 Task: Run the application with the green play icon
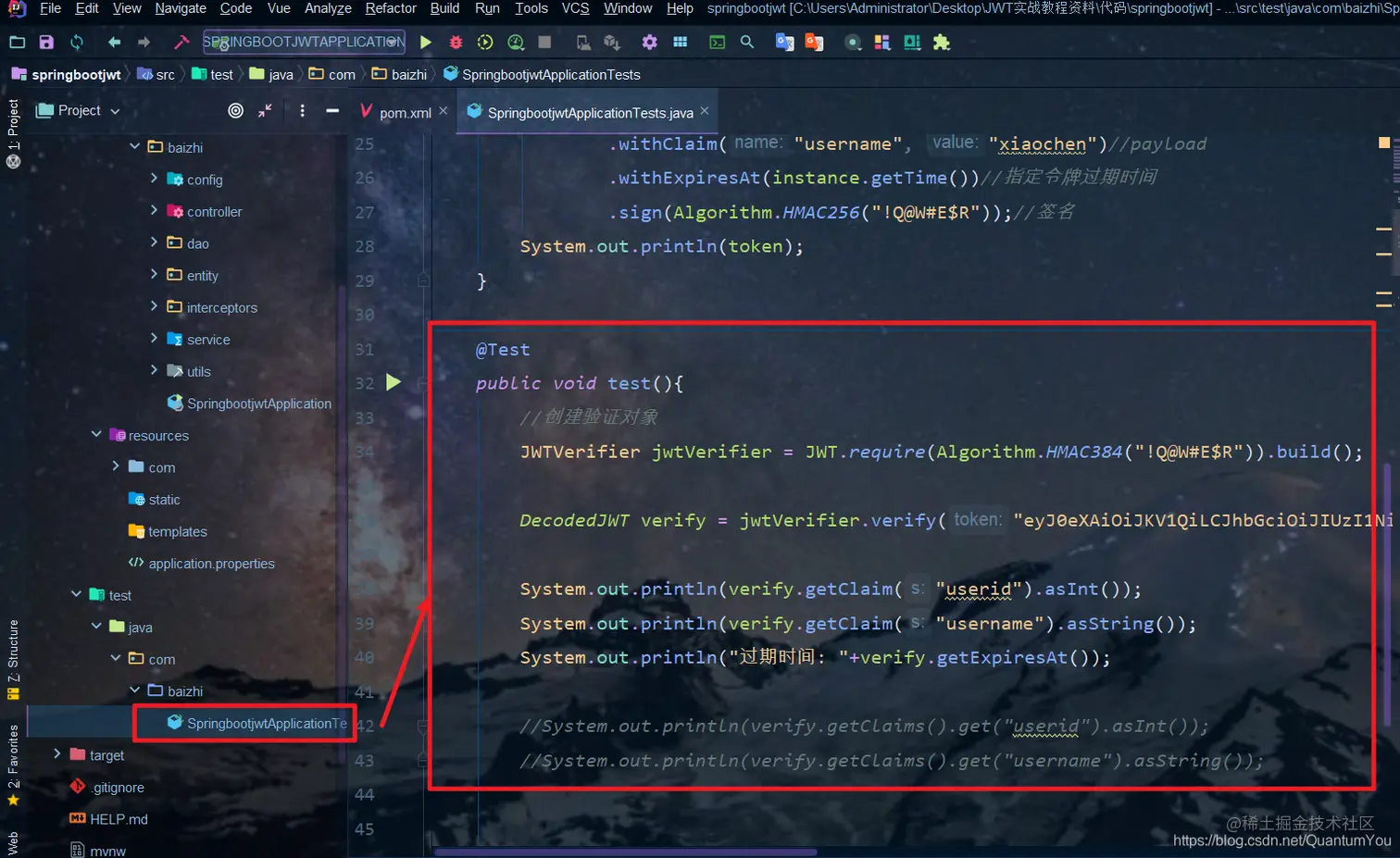(x=426, y=43)
